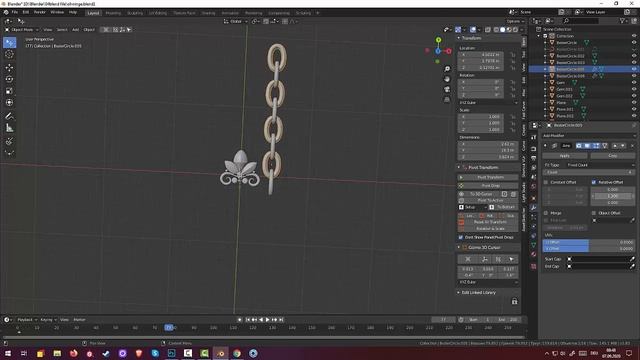Viewport: 640px width, 360px height.
Task: Choose the Move tool
Action: coord(9,67)
